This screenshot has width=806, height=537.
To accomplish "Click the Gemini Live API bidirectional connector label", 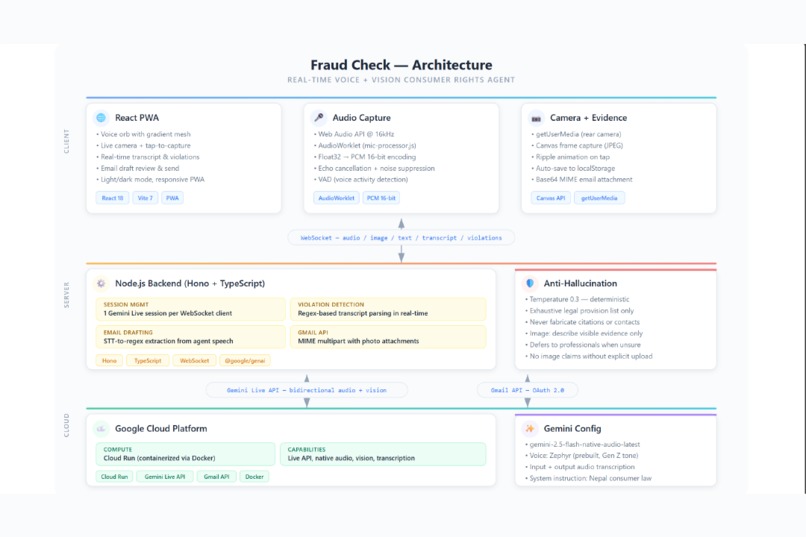I will 307,391.
